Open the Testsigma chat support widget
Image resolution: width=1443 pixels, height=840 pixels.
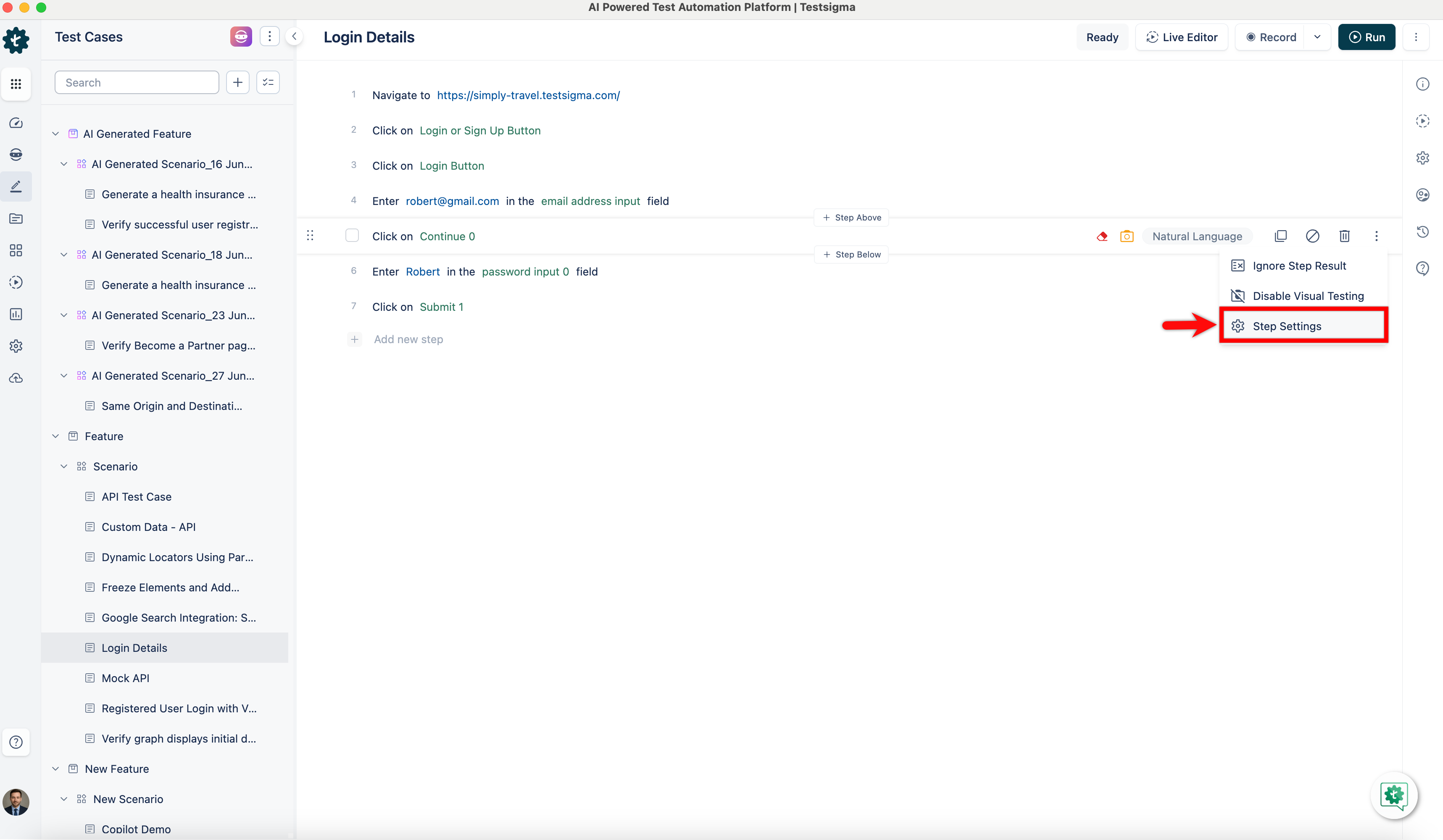1394,795
